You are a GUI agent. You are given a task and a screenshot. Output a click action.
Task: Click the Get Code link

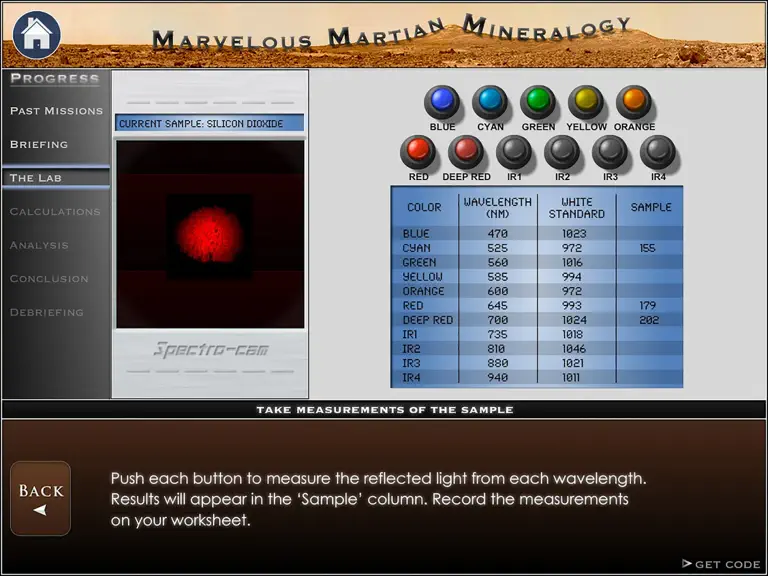click(721, 564)
